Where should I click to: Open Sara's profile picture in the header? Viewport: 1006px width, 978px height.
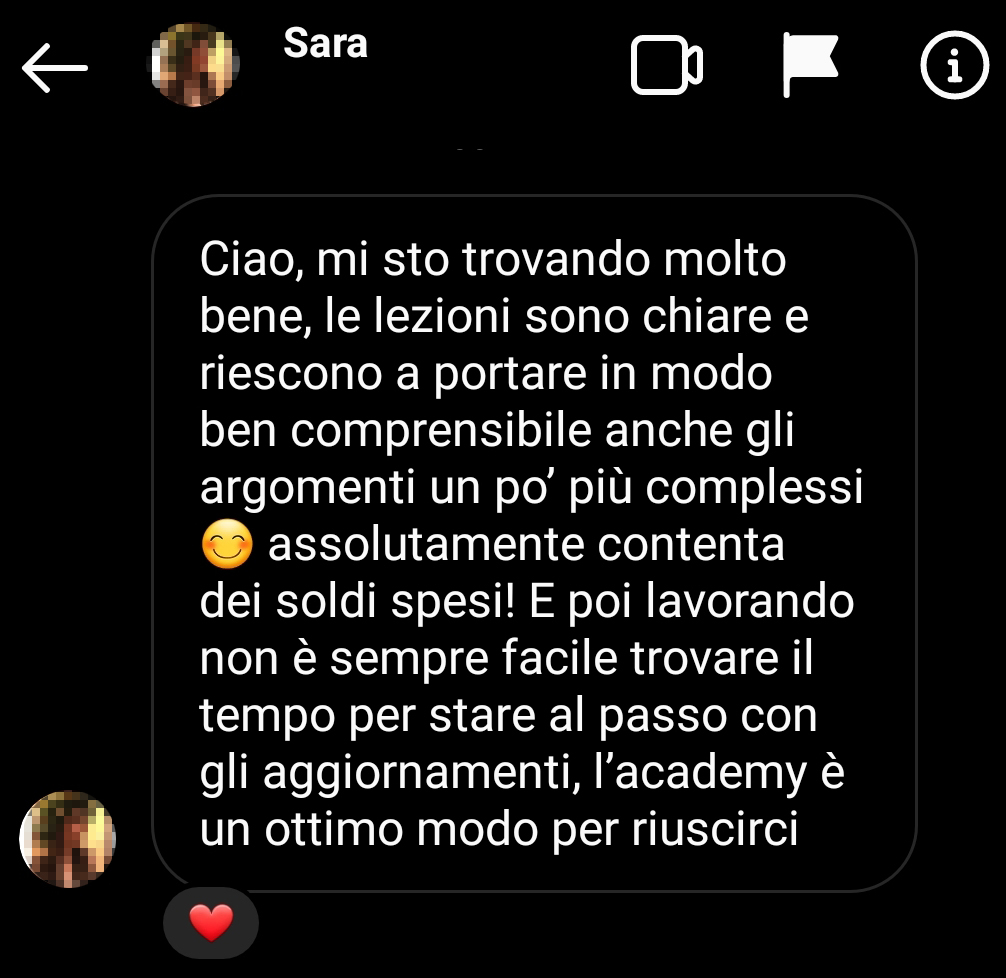click(x=195, y=65)
